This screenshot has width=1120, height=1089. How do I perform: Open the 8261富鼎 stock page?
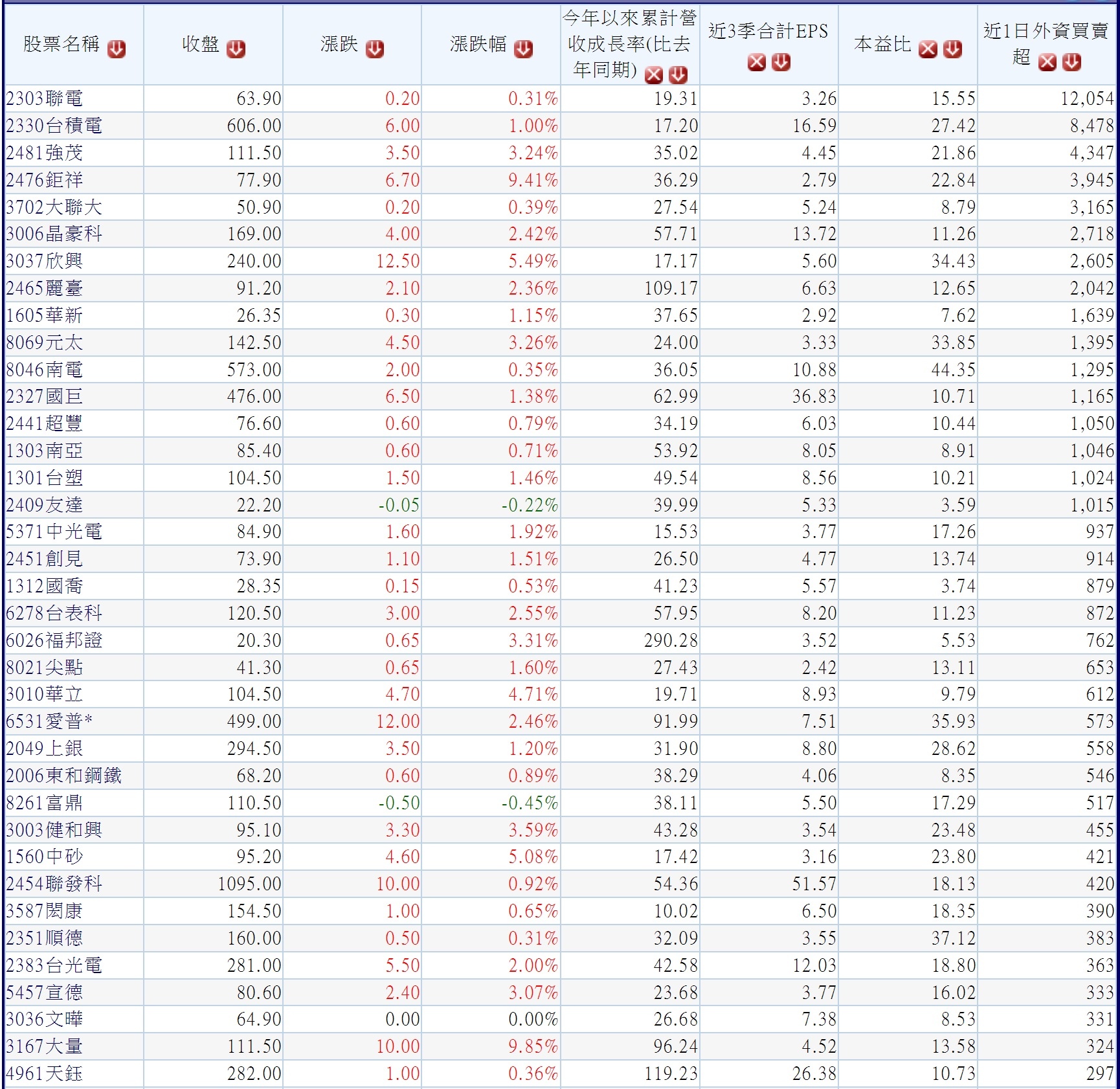45,803
